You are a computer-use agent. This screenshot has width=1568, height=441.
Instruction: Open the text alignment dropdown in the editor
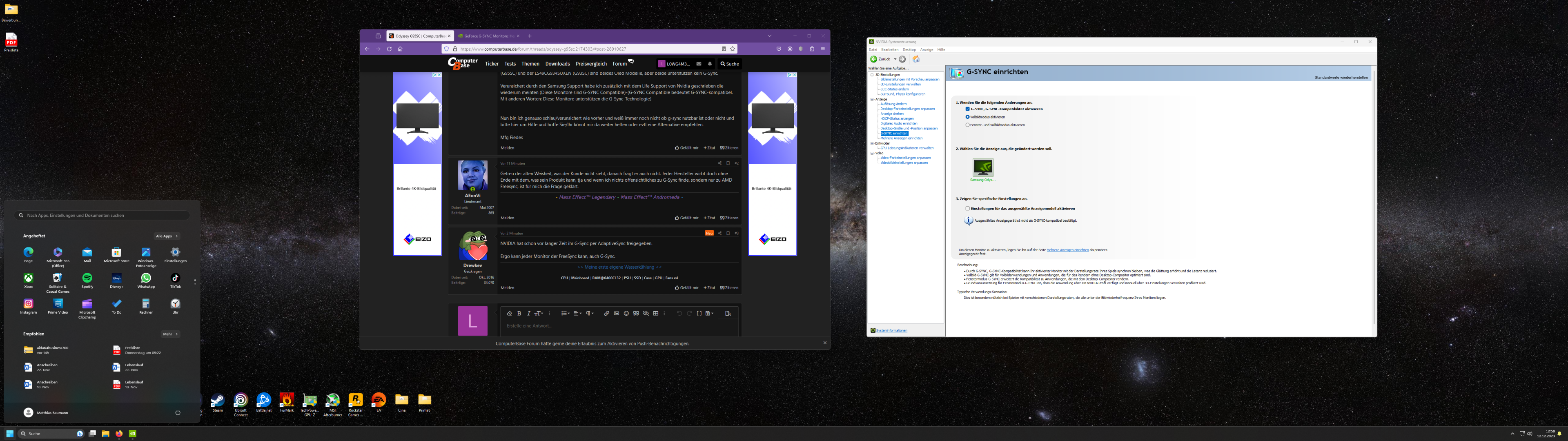(578, 313)
